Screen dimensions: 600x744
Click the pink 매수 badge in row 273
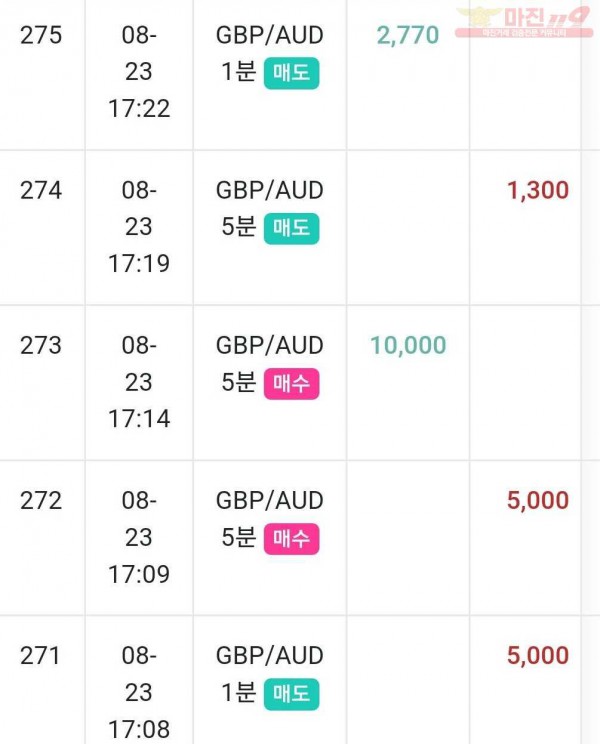point(291,383)
